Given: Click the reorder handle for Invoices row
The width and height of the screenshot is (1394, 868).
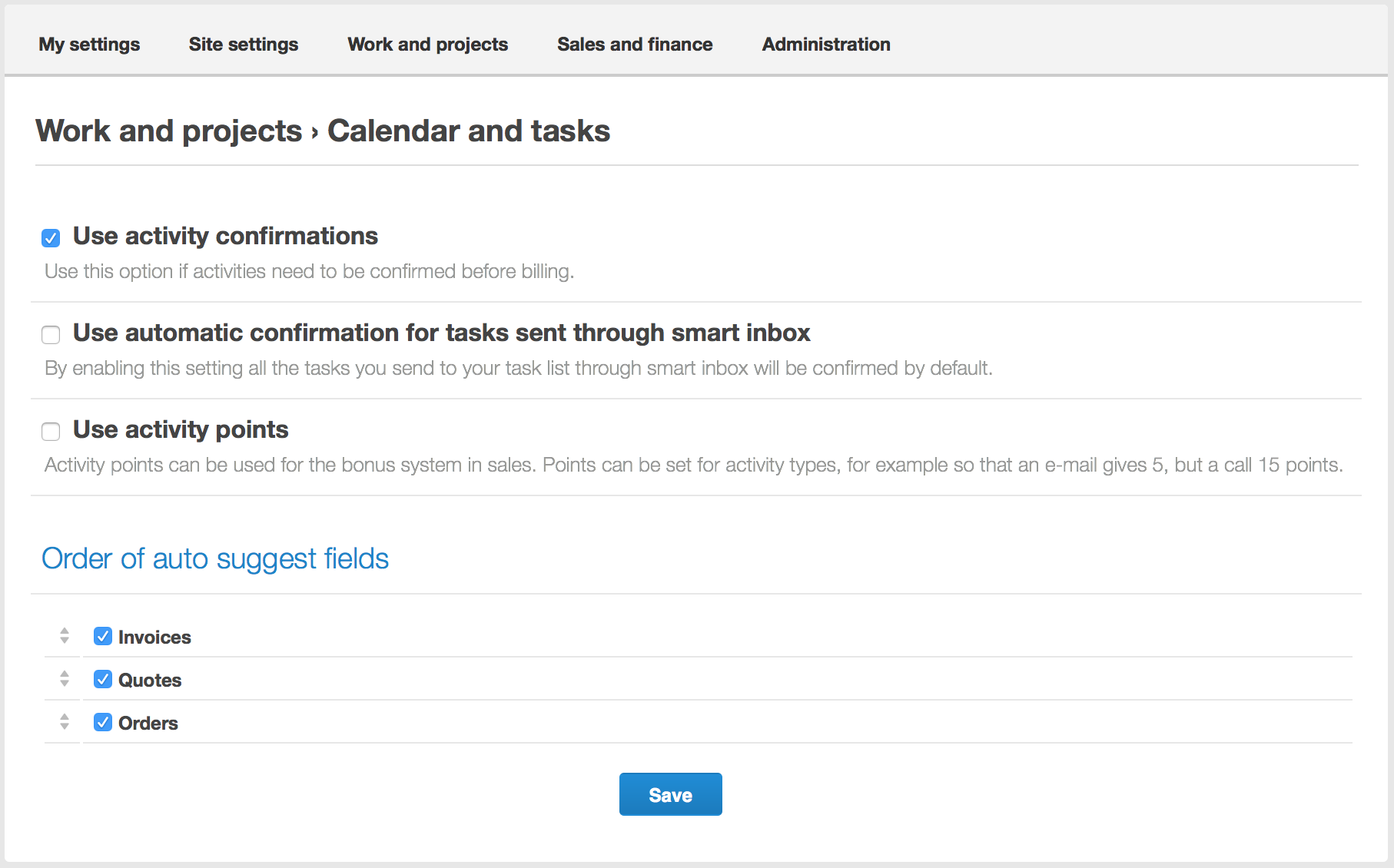Looking at the screenshot, I should click(x=65, y=636).
